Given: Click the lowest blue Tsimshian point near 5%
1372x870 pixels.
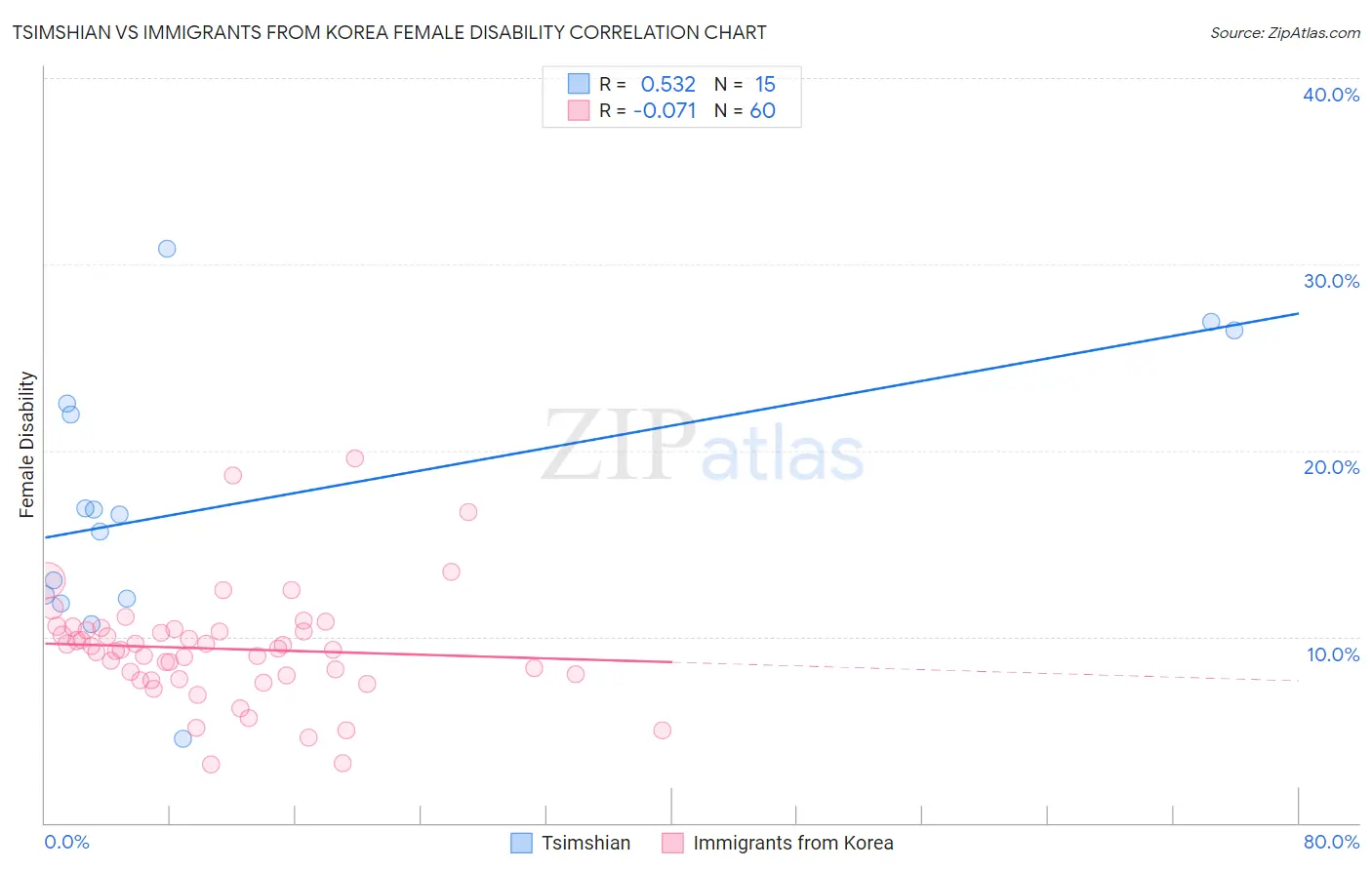Looking at the screenshot, I should click(182, 738).
